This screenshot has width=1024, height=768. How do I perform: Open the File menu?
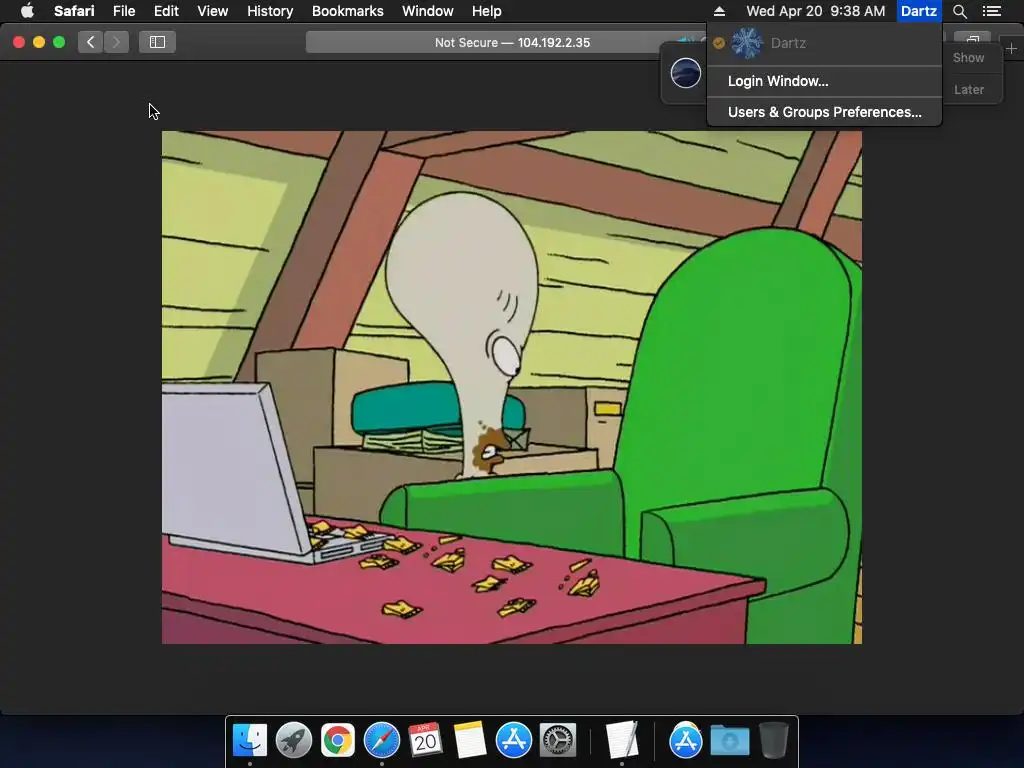123,11
